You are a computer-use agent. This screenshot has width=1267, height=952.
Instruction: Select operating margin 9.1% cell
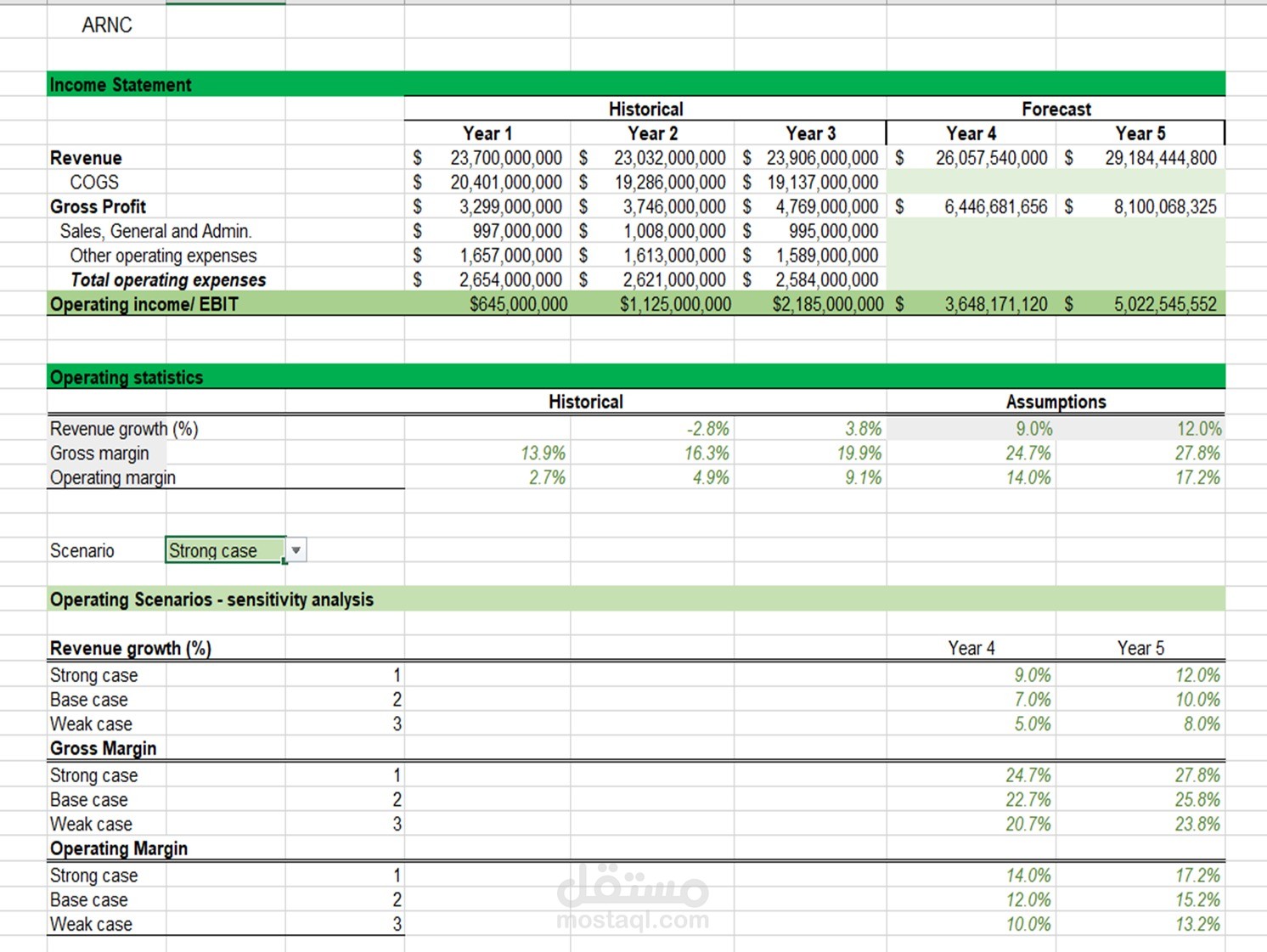tap(864, 478)
